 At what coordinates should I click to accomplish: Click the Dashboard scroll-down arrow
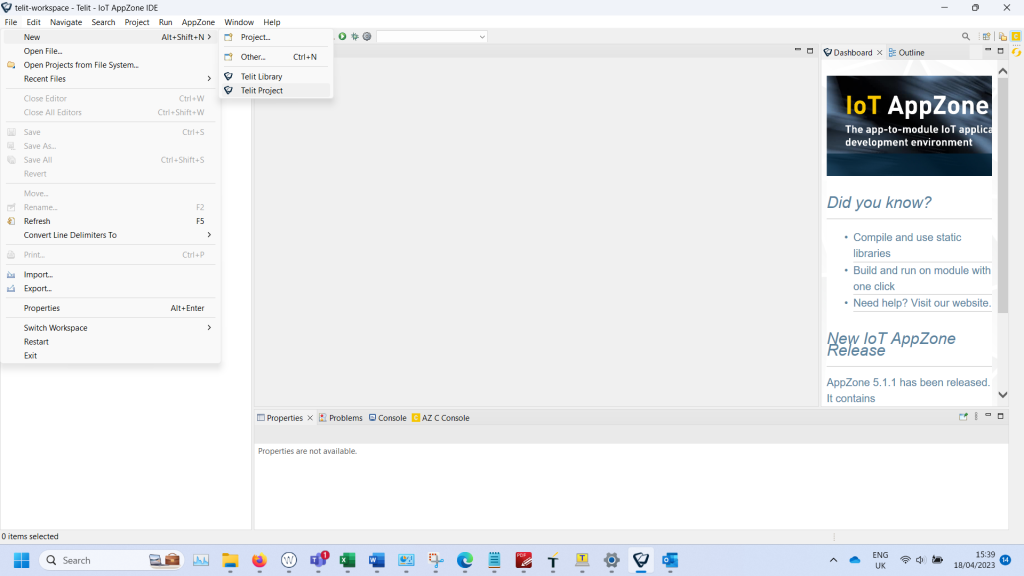point(1003,394)
